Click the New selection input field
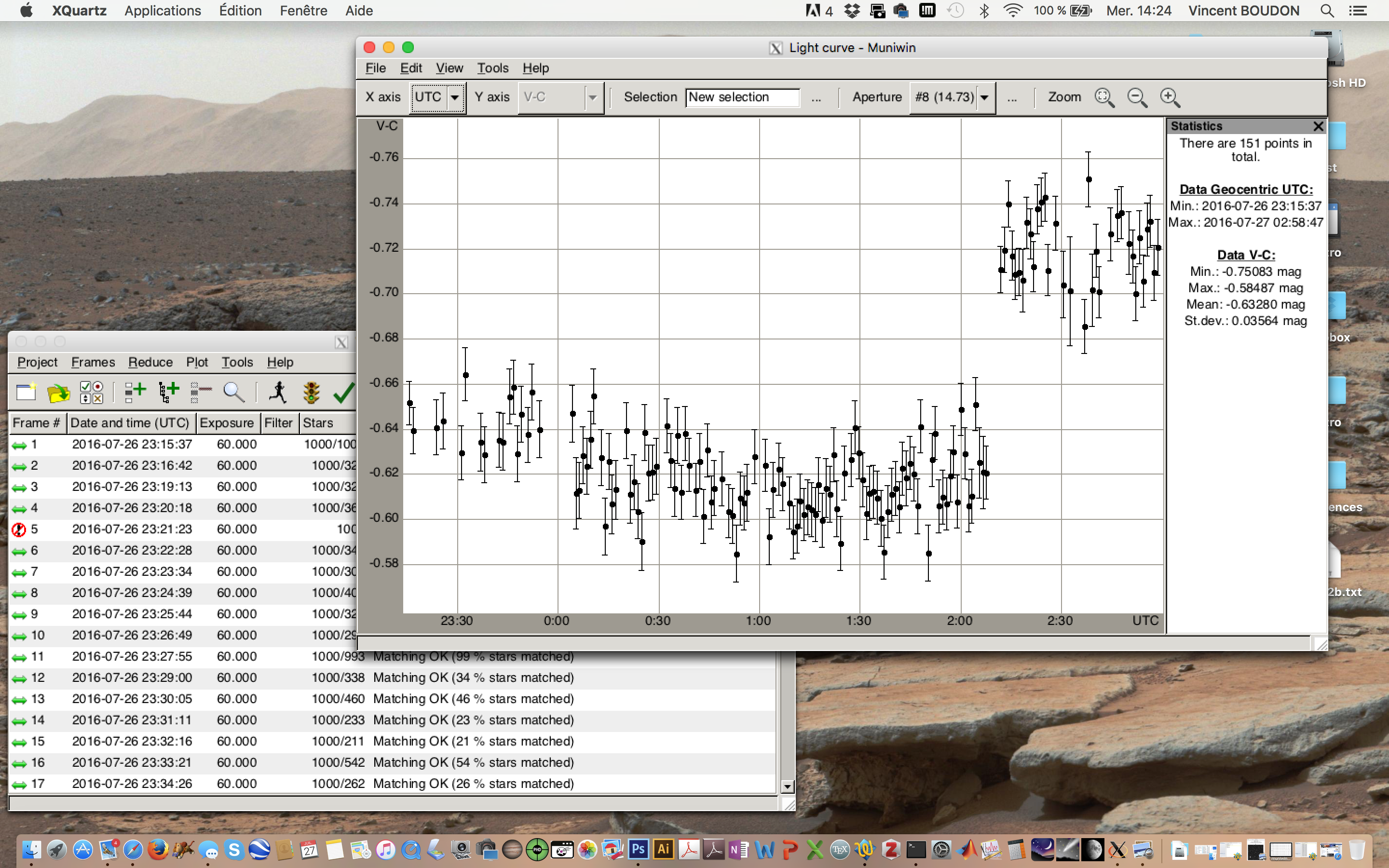 pos(742,97)
